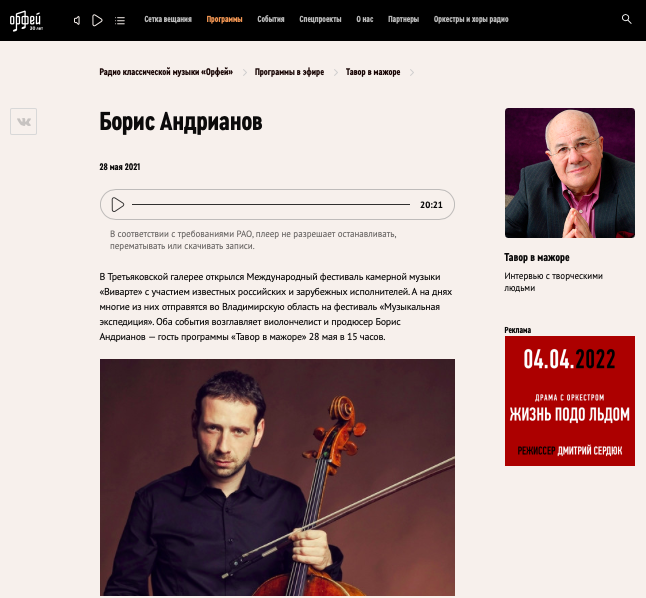The image size is (646, 598).
Task: Open the Спецпроекты section
Action: pyautogui.click(x=320, y=19)
